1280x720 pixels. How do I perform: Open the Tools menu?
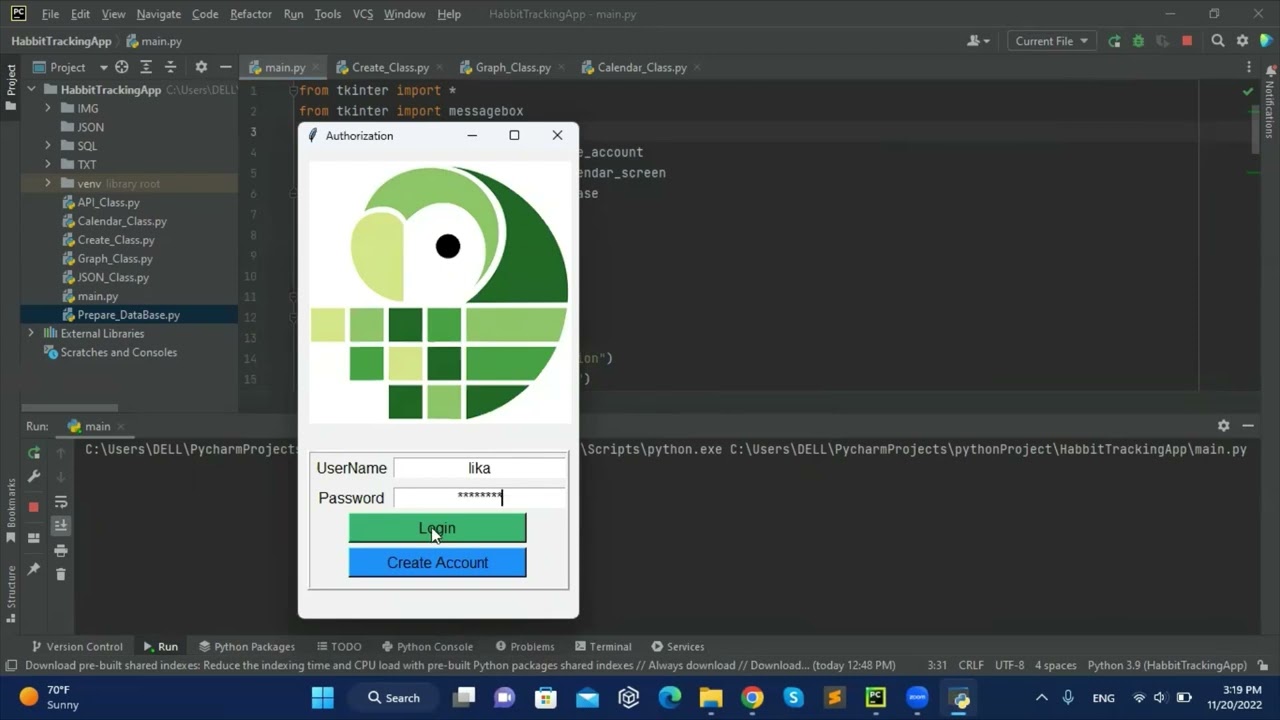click(327, 14)
